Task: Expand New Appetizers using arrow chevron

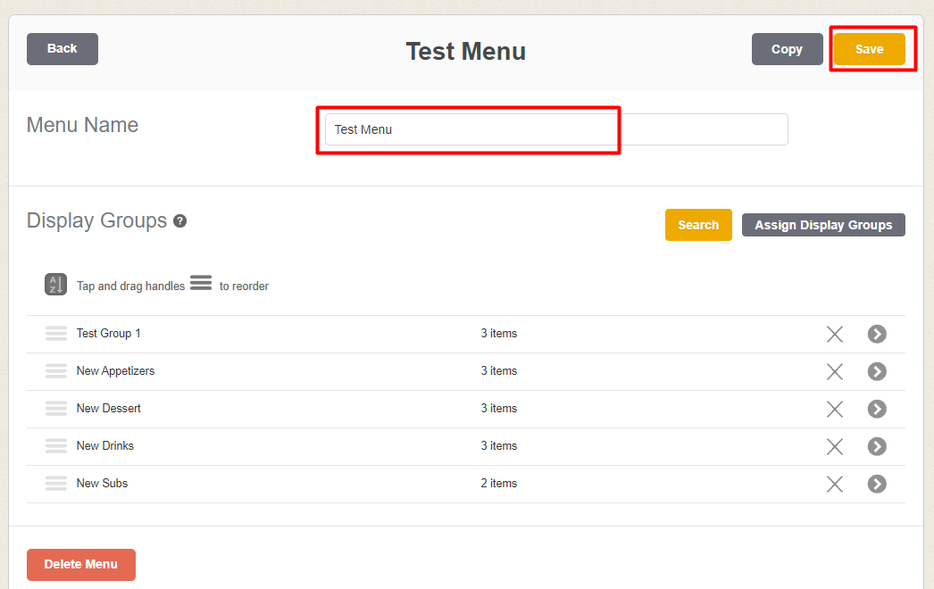Action: click(x=877, y=371)
